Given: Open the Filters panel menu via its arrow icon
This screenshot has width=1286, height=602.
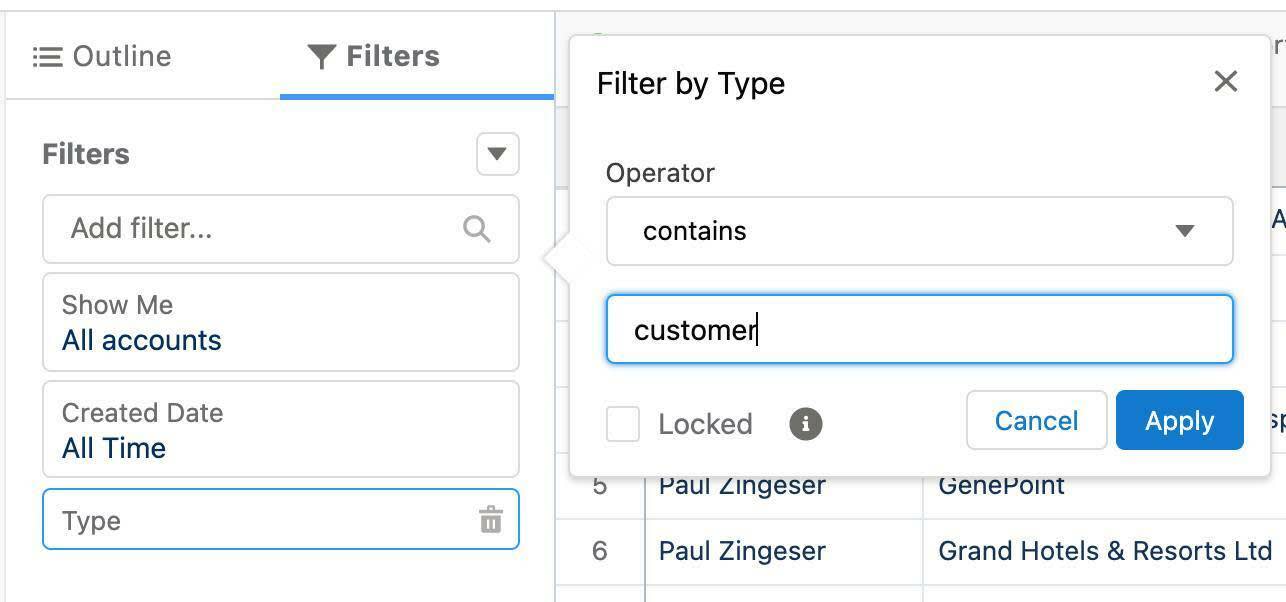Looking at the screenshot, I should coord(497,154).
